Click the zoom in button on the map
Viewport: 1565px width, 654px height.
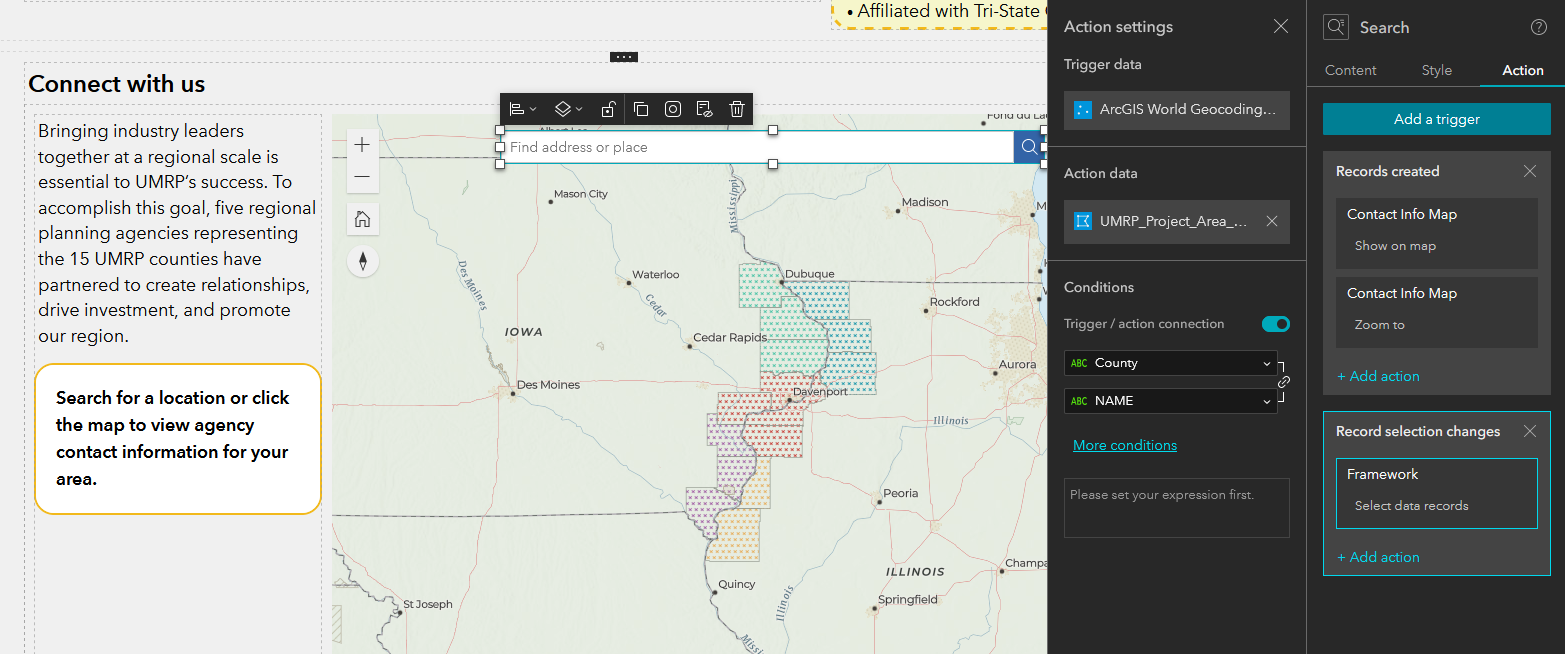pyautogui.click(x=362, y=144)
